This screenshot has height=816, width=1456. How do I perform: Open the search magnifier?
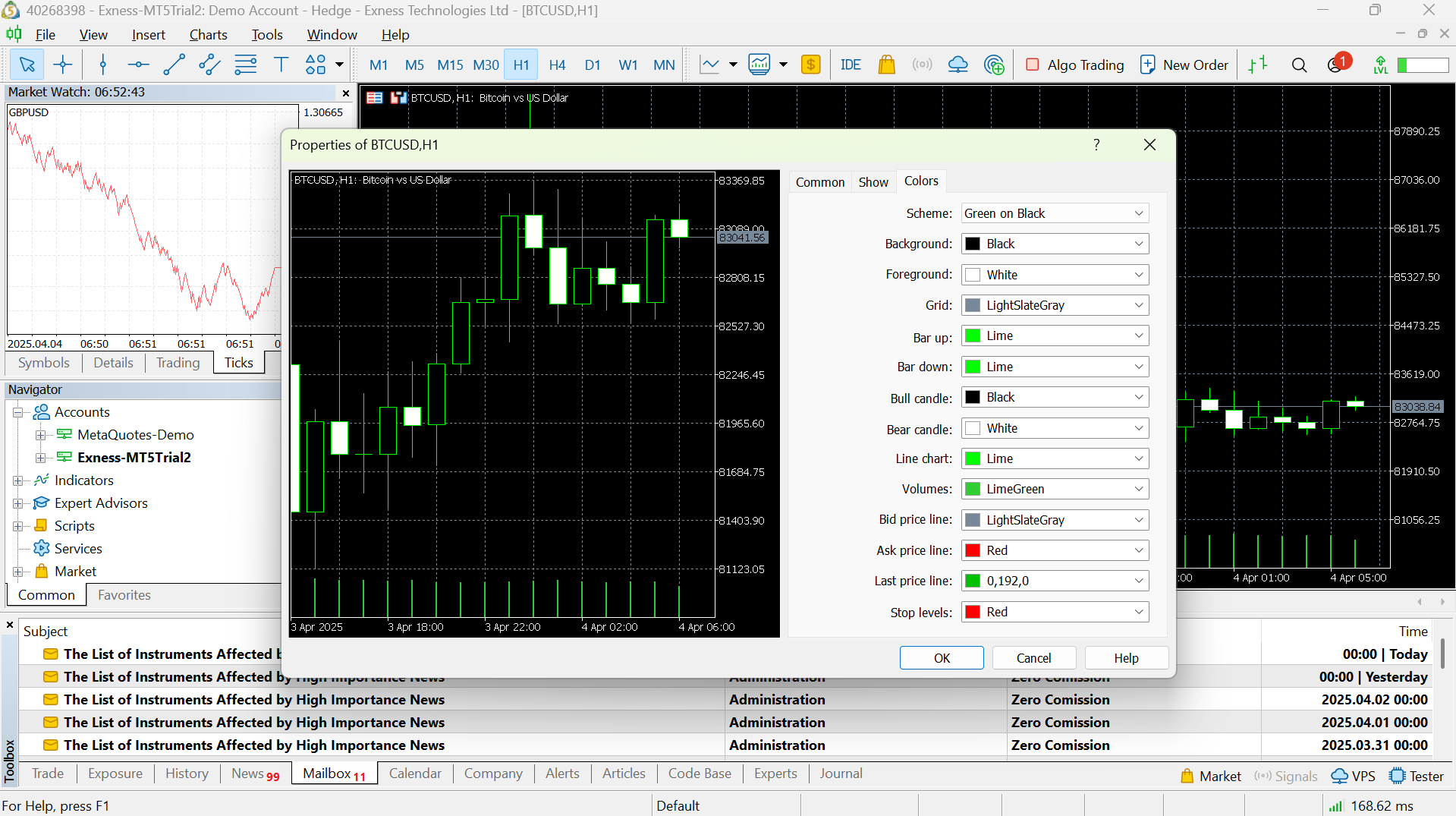[1299, 65]
